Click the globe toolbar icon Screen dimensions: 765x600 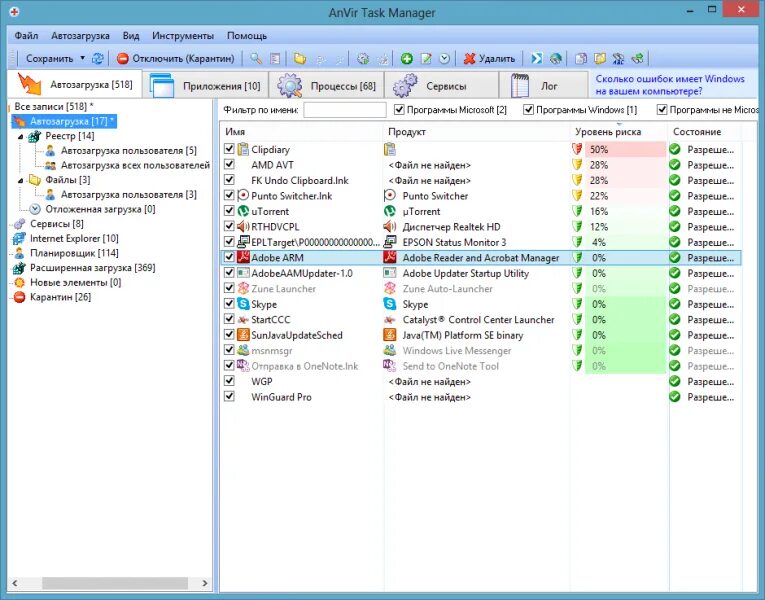coord(555,59)
